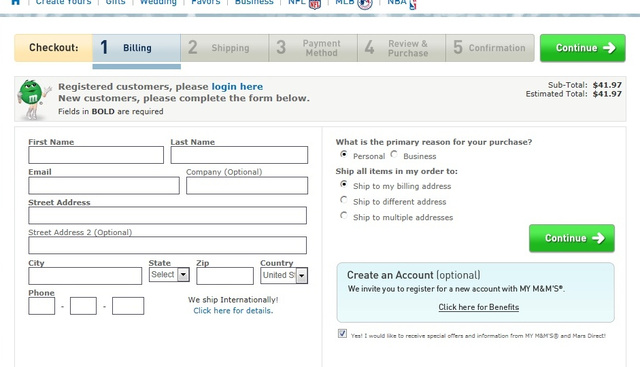Select Business purchase reason
Screen dimensions: 640x367
click(x=394, y=154)
